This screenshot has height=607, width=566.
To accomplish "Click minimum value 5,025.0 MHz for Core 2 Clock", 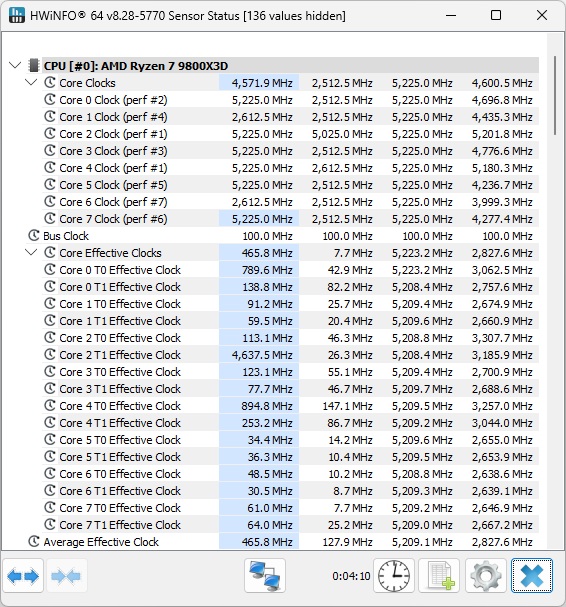I will 342,134.
